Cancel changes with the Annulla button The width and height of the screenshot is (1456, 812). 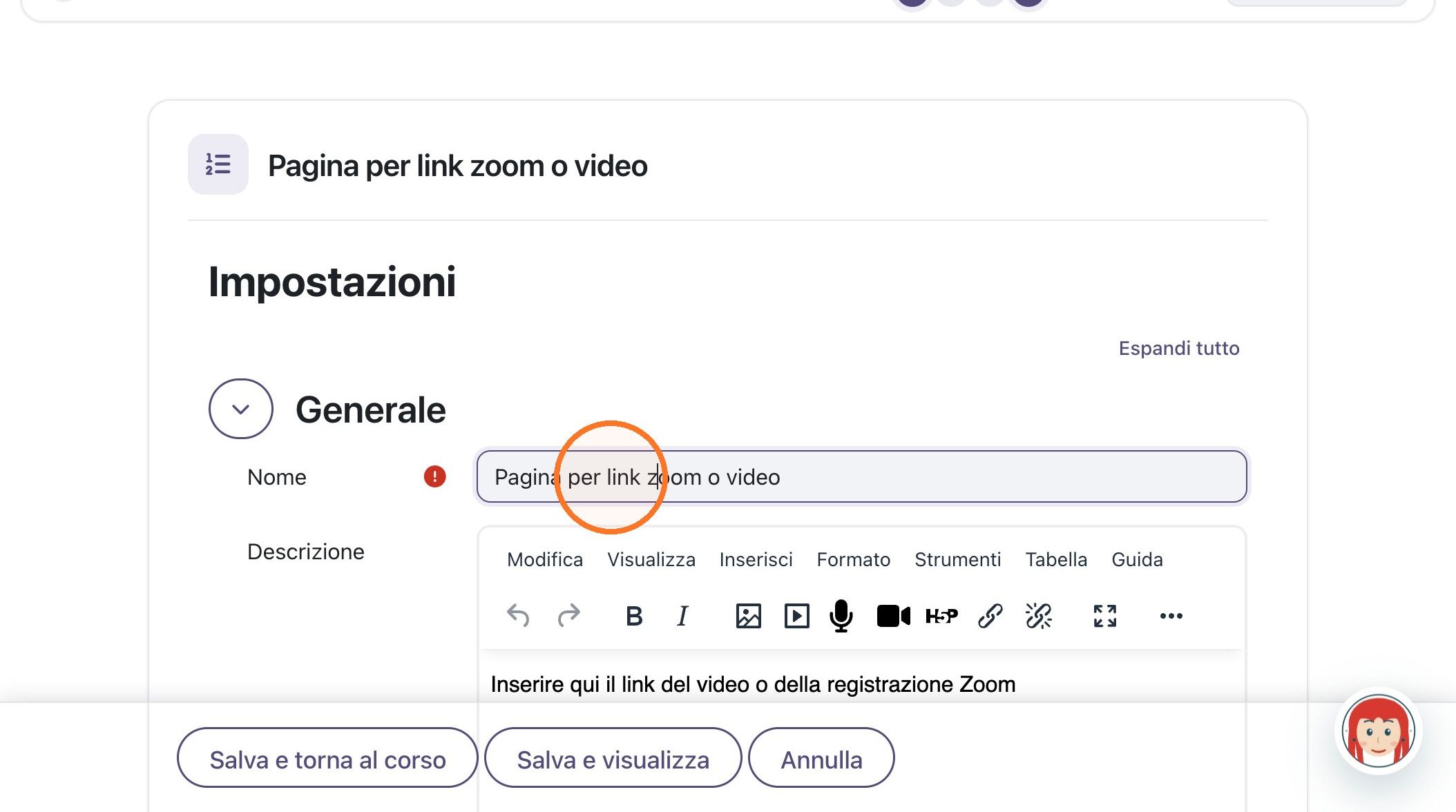click(x=822, y=758)
